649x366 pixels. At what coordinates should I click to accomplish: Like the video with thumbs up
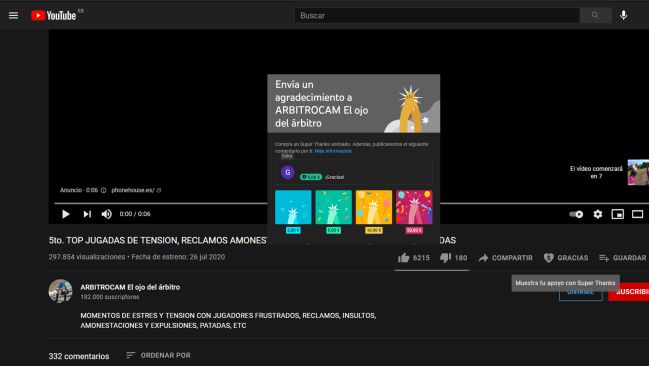[413, 258]
